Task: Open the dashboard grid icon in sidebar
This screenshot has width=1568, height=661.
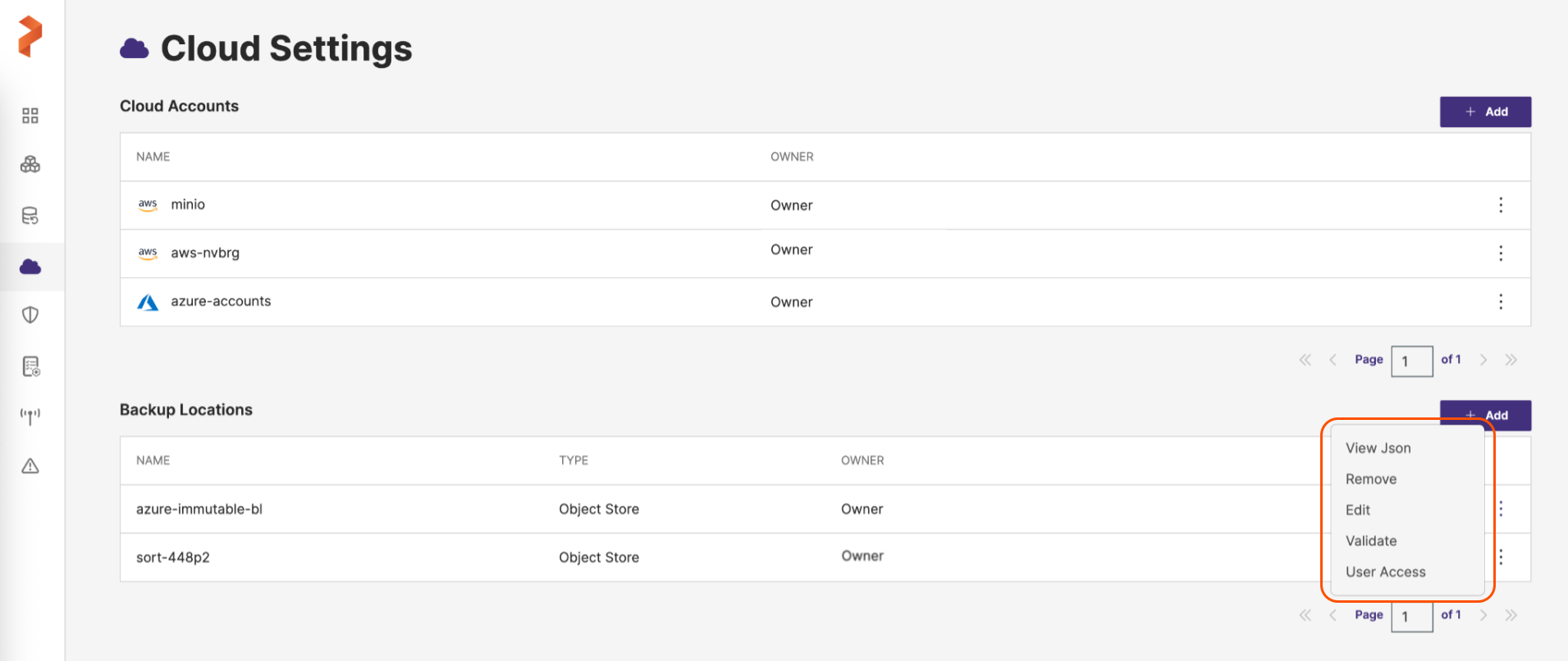Action: [30, 116]
